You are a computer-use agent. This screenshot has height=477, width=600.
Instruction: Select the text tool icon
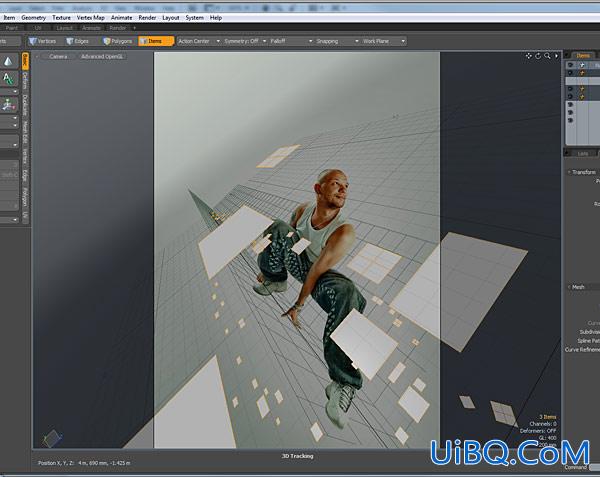pyautogui.click(x=8, y=78)
